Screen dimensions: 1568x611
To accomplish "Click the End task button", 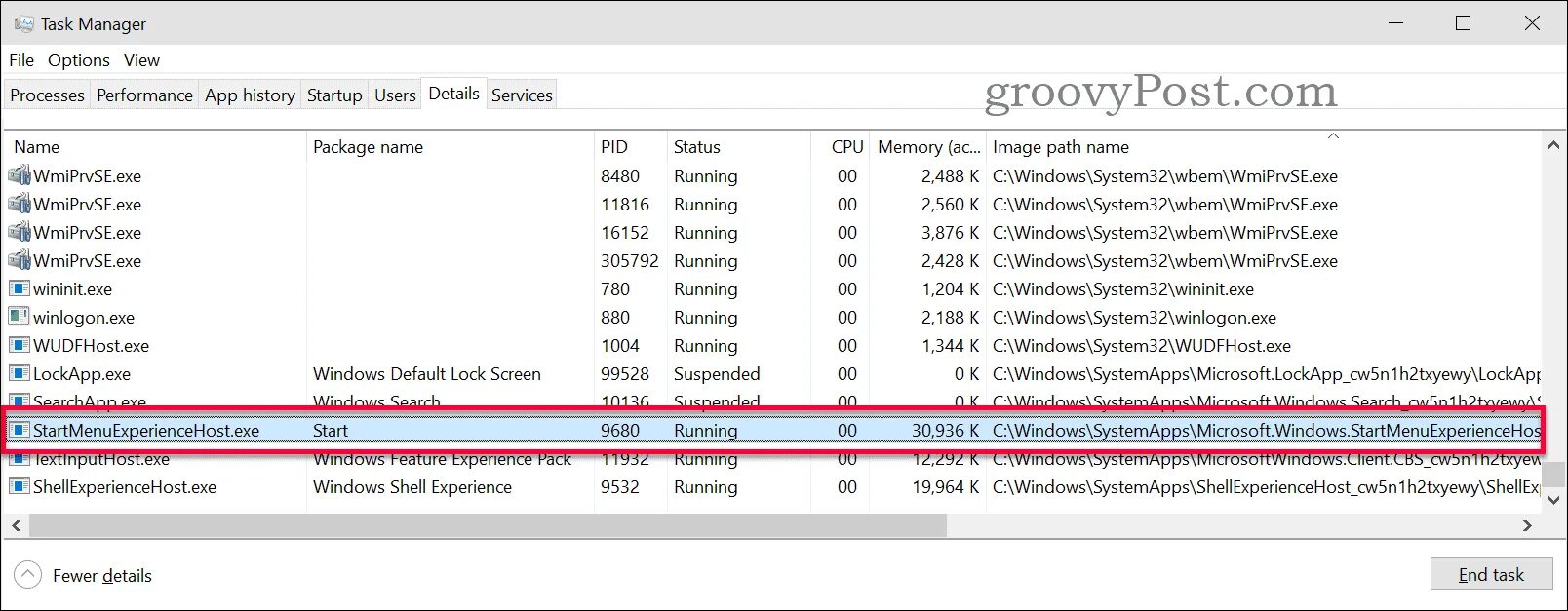I will (x=1491, y=574).
